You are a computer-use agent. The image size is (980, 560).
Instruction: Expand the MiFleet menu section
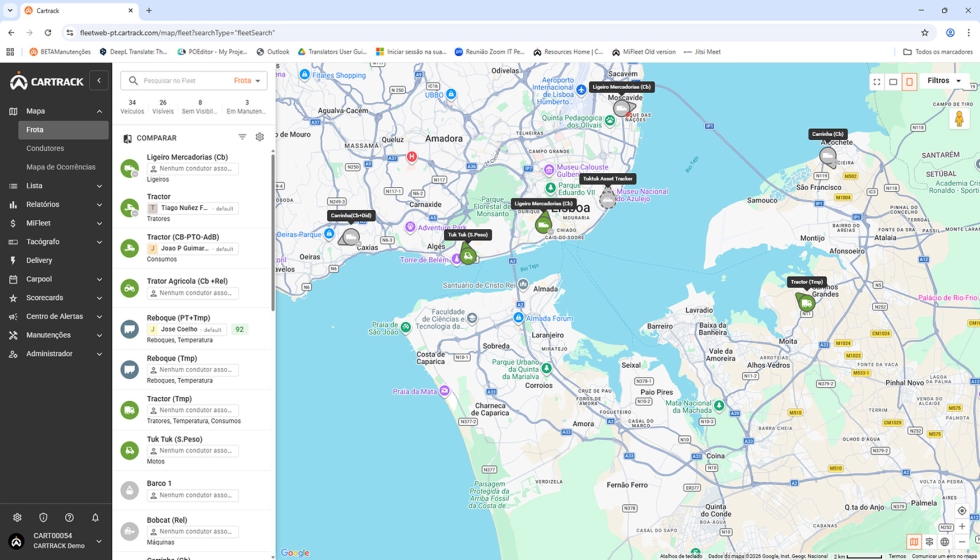99,223
